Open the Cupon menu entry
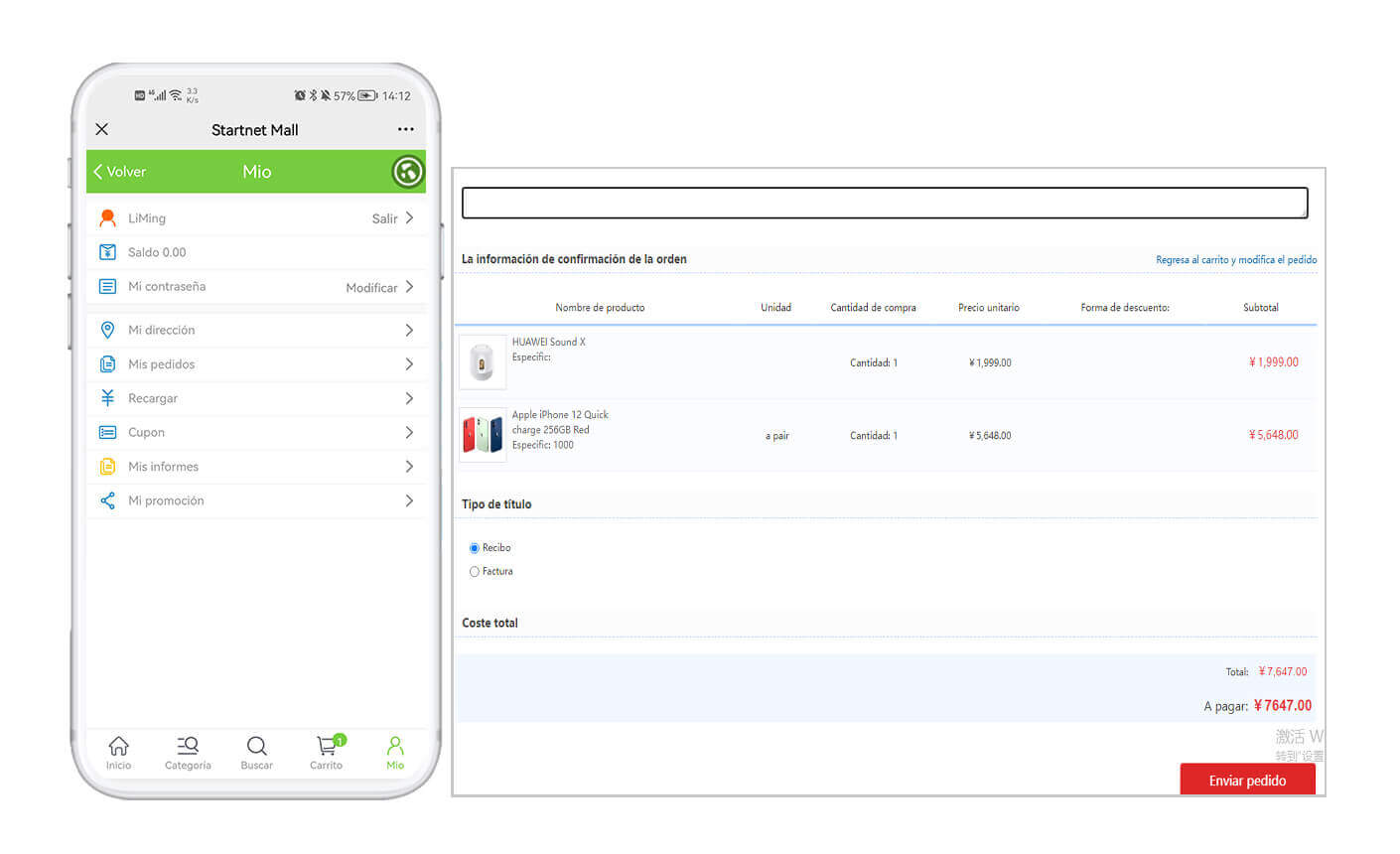 146,432
